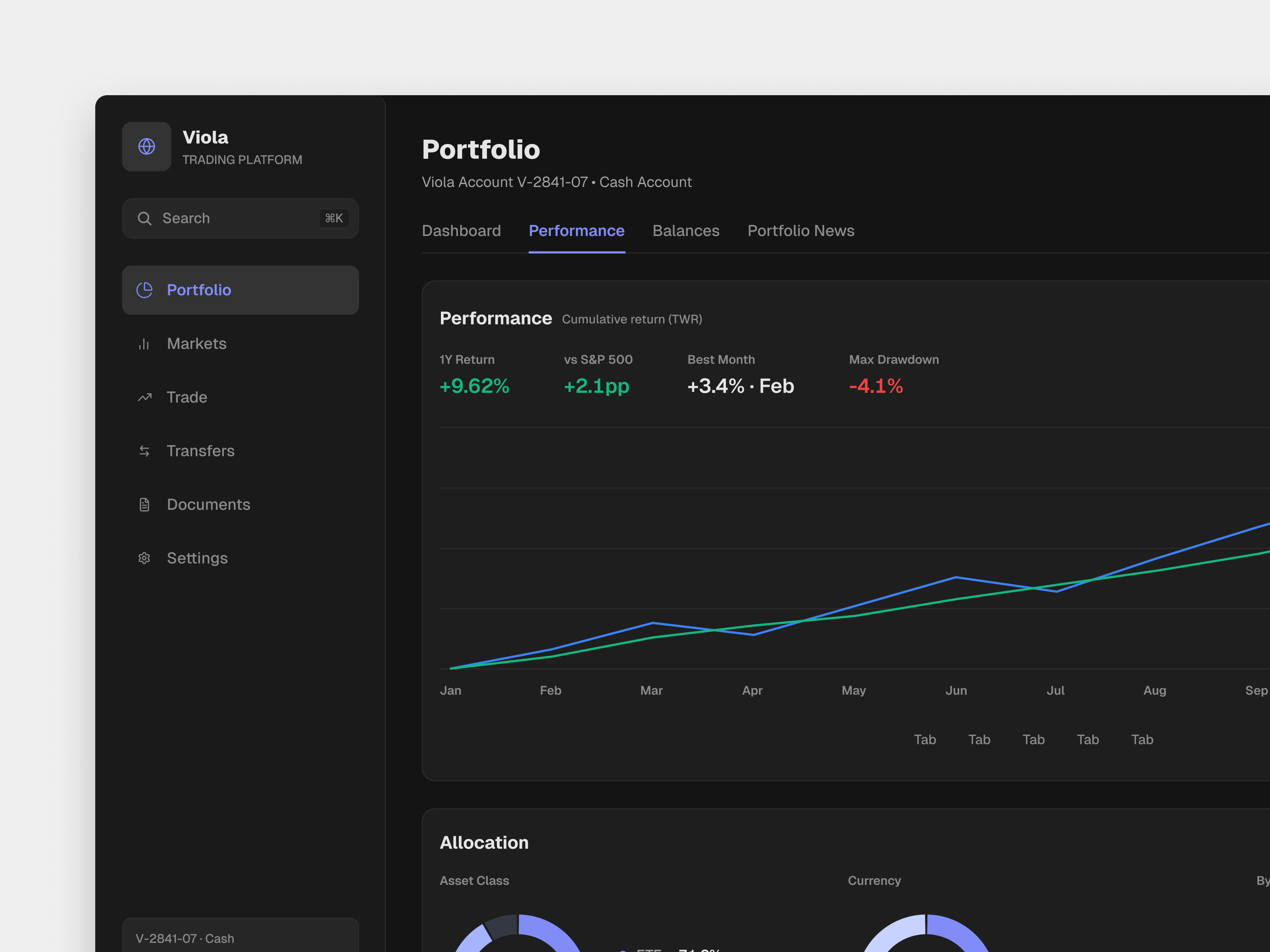Viewport: 1270px width, 952px height.
Task: Click the +3.4% · Feb best month value
Action: click(x=741, y=386)
